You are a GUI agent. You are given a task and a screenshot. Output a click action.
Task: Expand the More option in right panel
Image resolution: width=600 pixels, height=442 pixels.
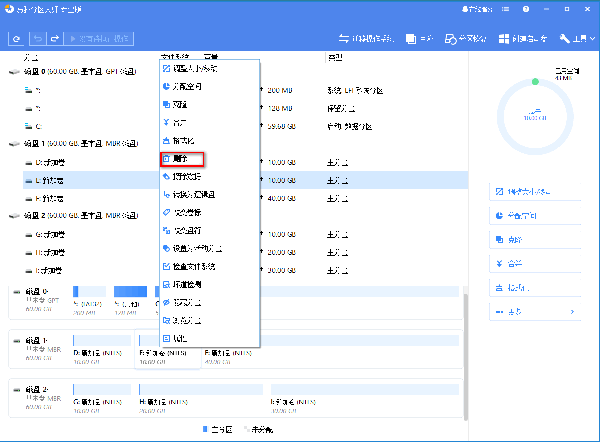[536, 313]
